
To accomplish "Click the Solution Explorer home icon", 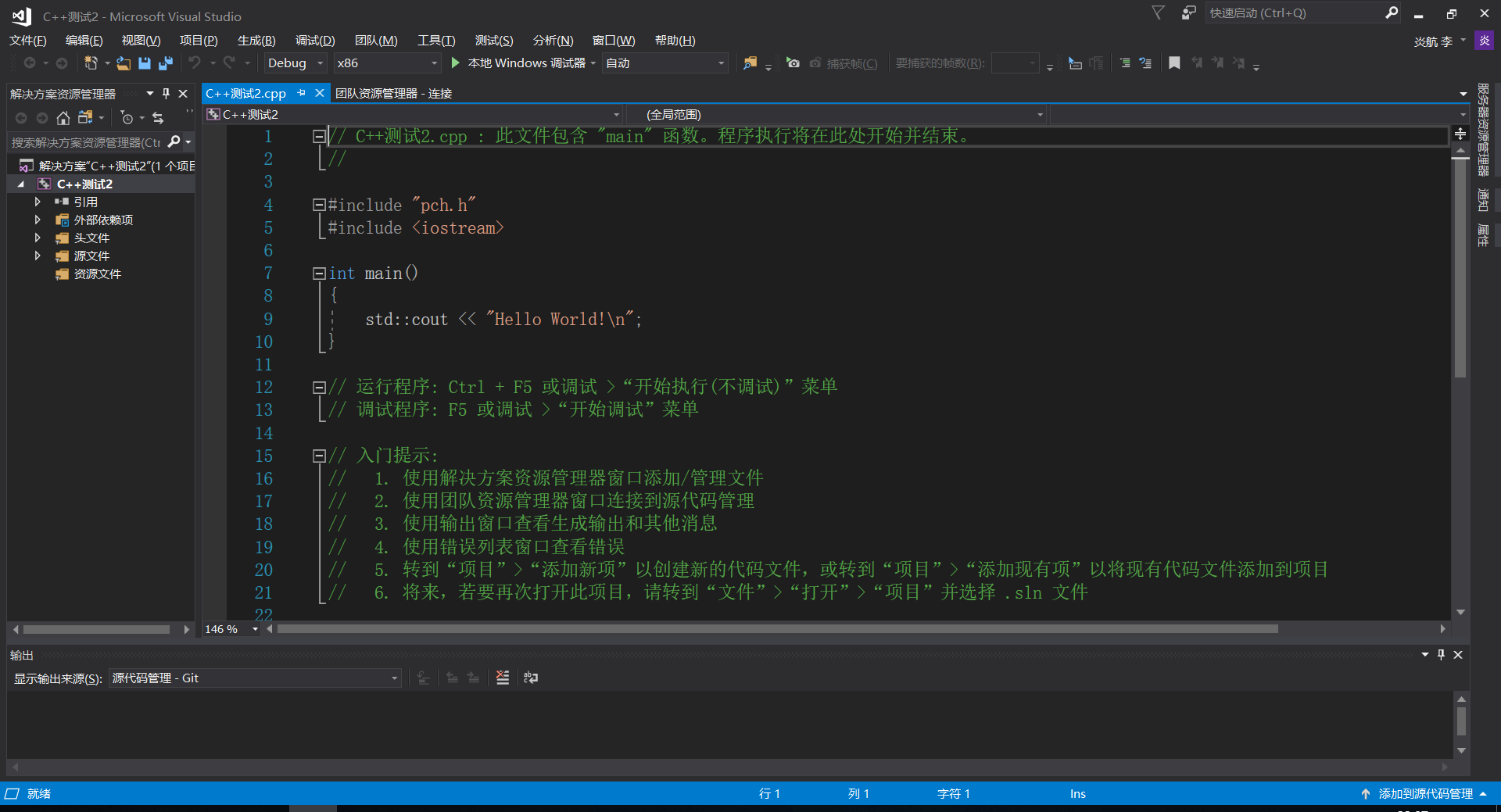I will pos(63,118).
